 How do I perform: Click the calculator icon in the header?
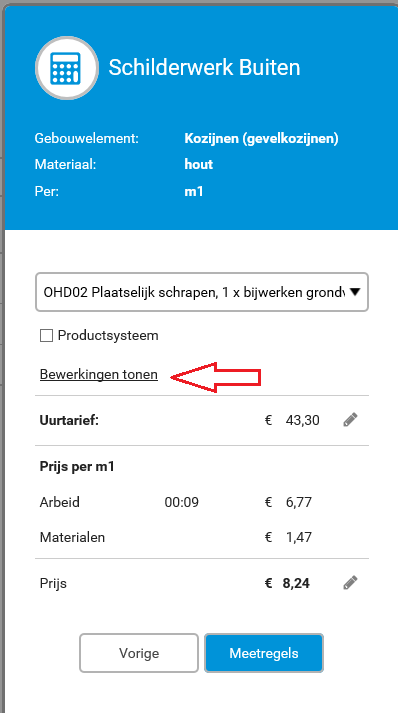(67, 67)
